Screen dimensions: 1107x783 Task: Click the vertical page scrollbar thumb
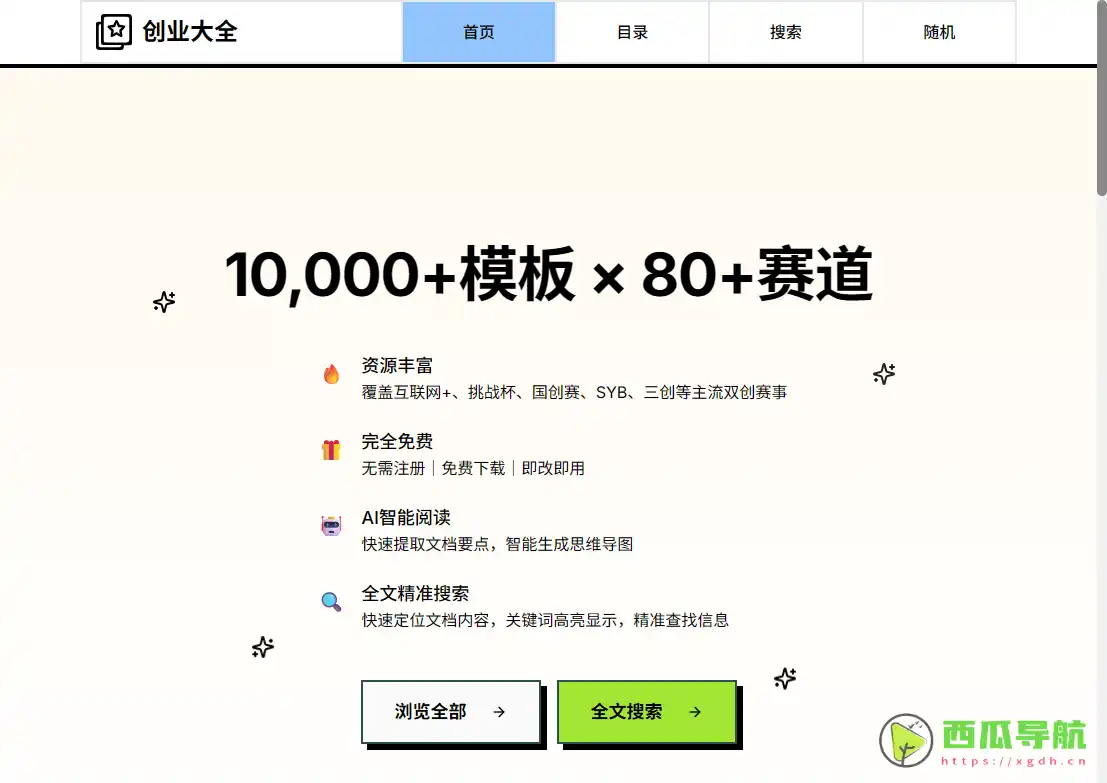1101,97
